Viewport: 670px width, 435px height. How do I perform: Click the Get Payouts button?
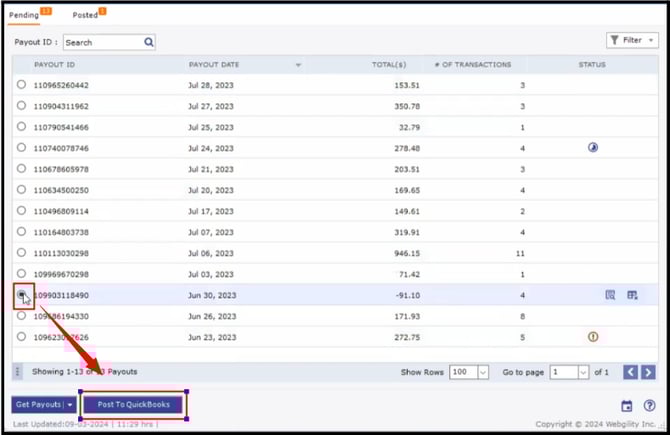[x=38, y=405]
